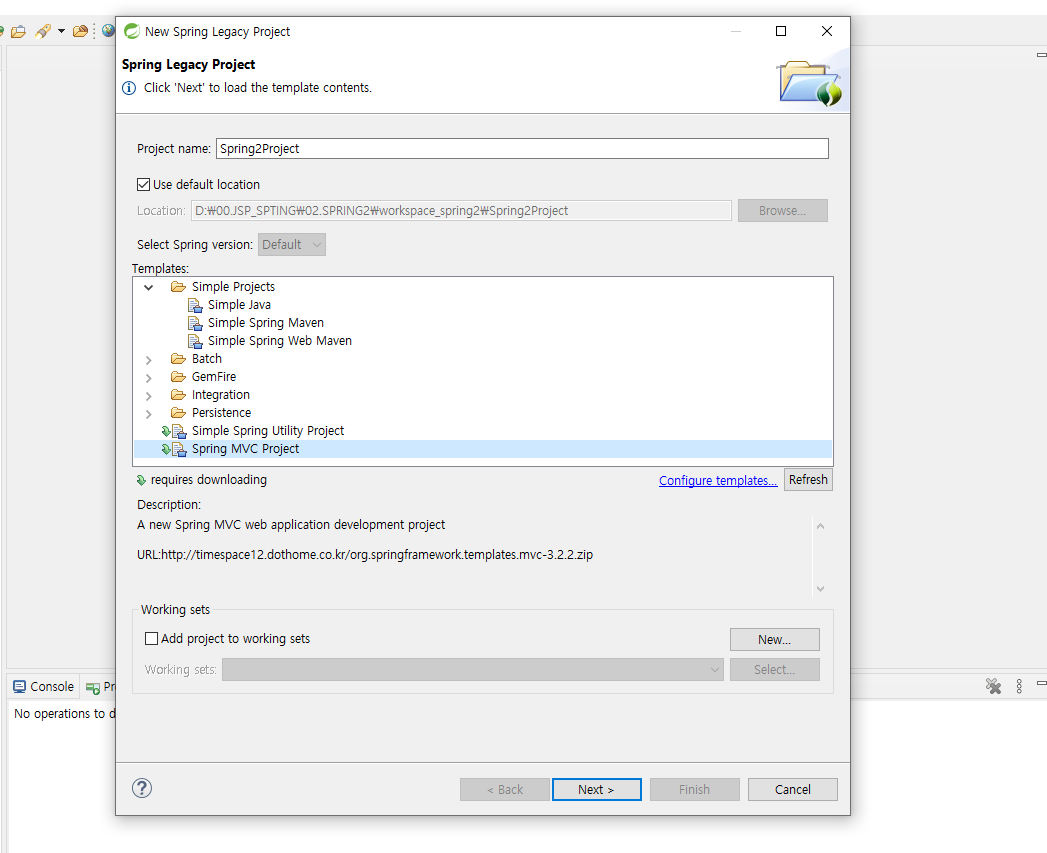Viewport: 1047px width, 853px height.
Task: Maximize the New Spring Legacy Project dialog
Action: point(781,31)
